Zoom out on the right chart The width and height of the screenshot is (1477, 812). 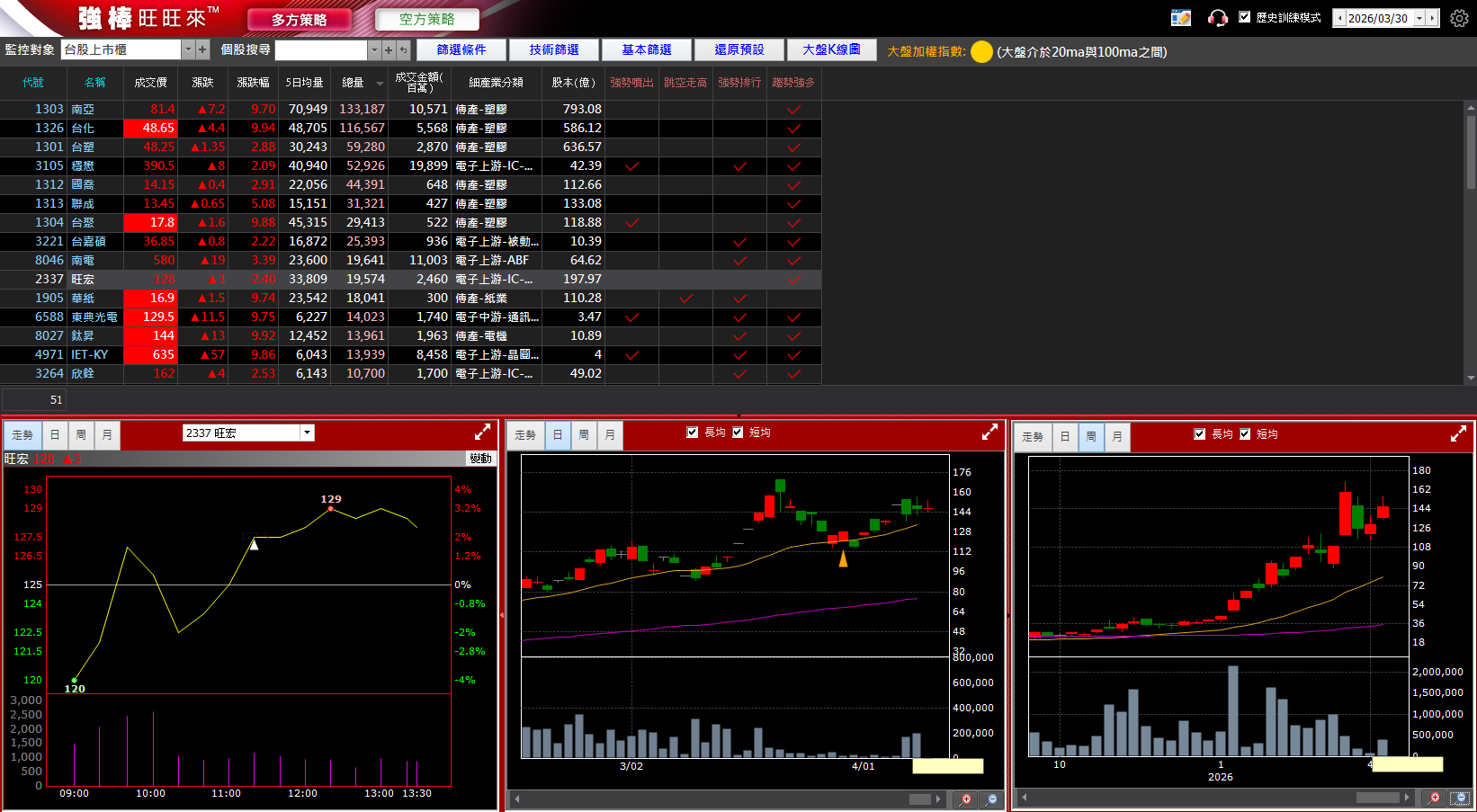pyautogui.click(x=1460, y=798)
